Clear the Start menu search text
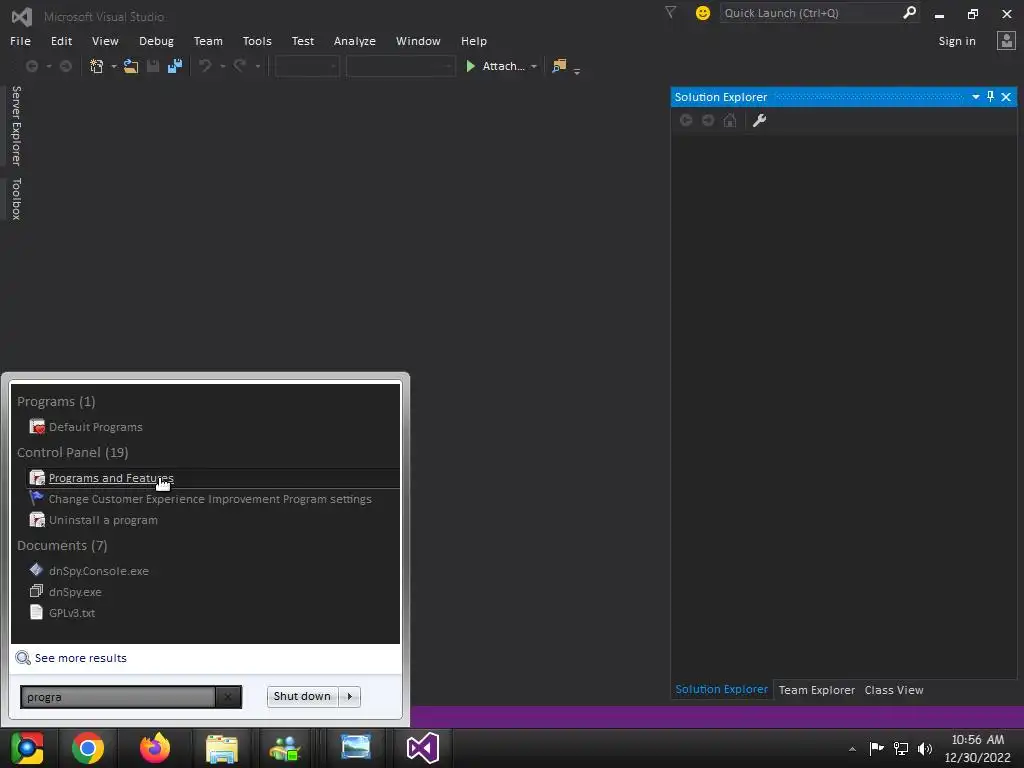Screen dimensions: 1024x768 pyautogui.click(x=228, y=697)
